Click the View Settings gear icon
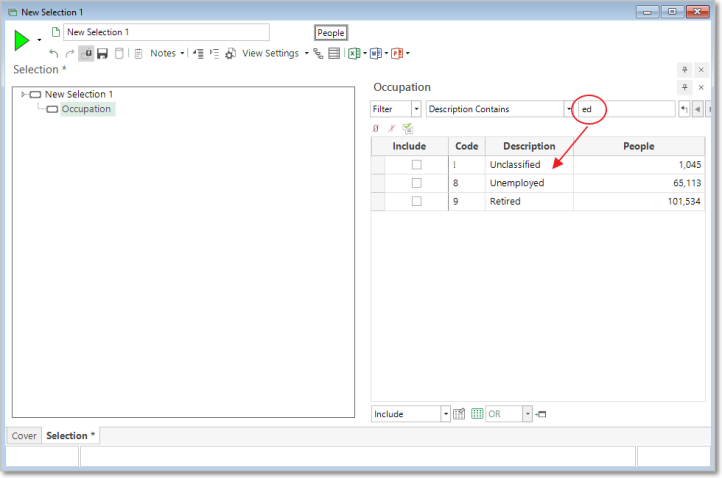This screenshot has height=478, width=722. (231, 54)
